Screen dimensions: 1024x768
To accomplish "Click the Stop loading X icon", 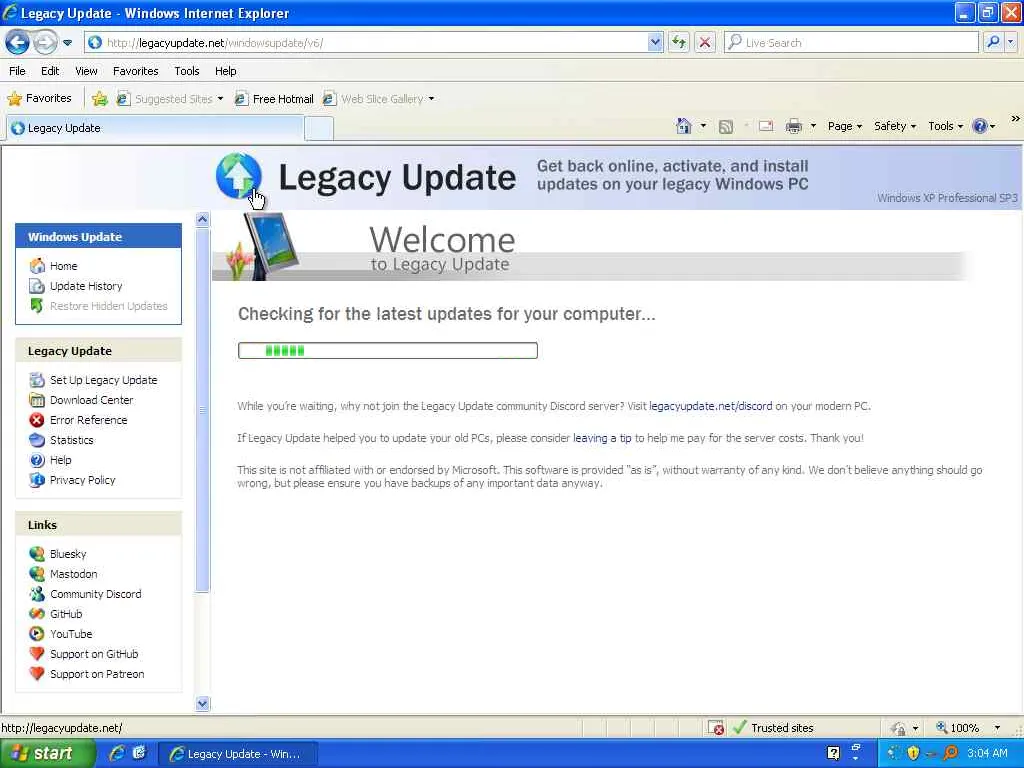I will [705, 42].
